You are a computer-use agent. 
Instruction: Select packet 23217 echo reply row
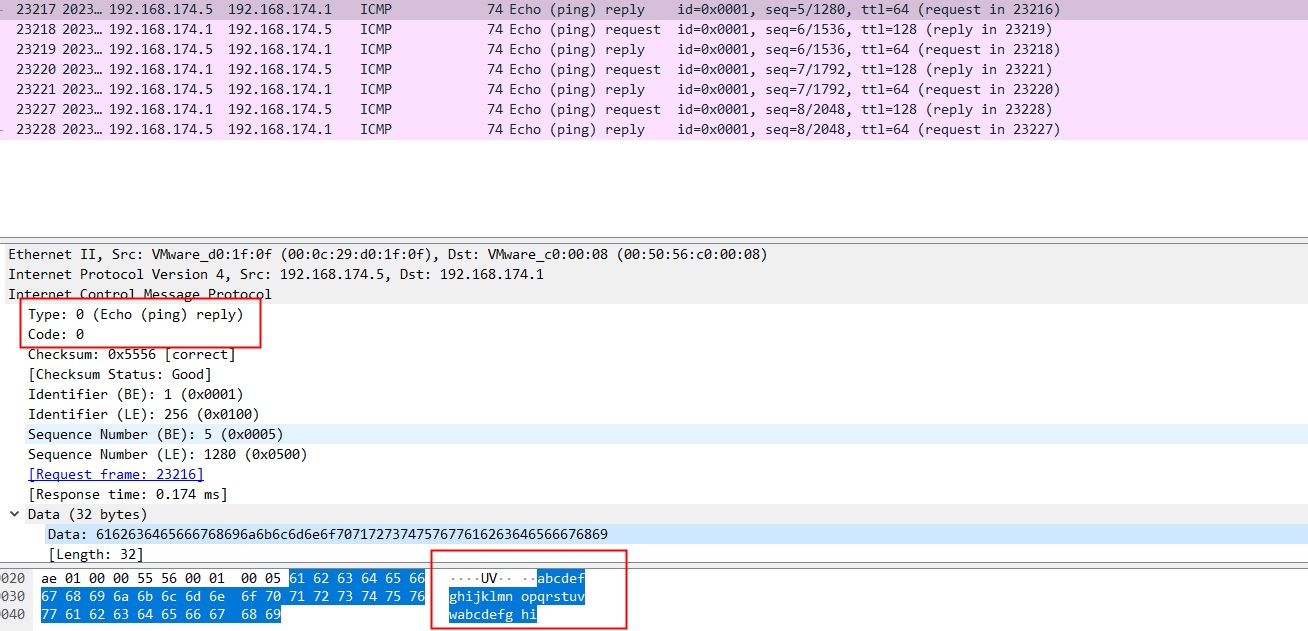pyautogui.click(x=654, y=9)
